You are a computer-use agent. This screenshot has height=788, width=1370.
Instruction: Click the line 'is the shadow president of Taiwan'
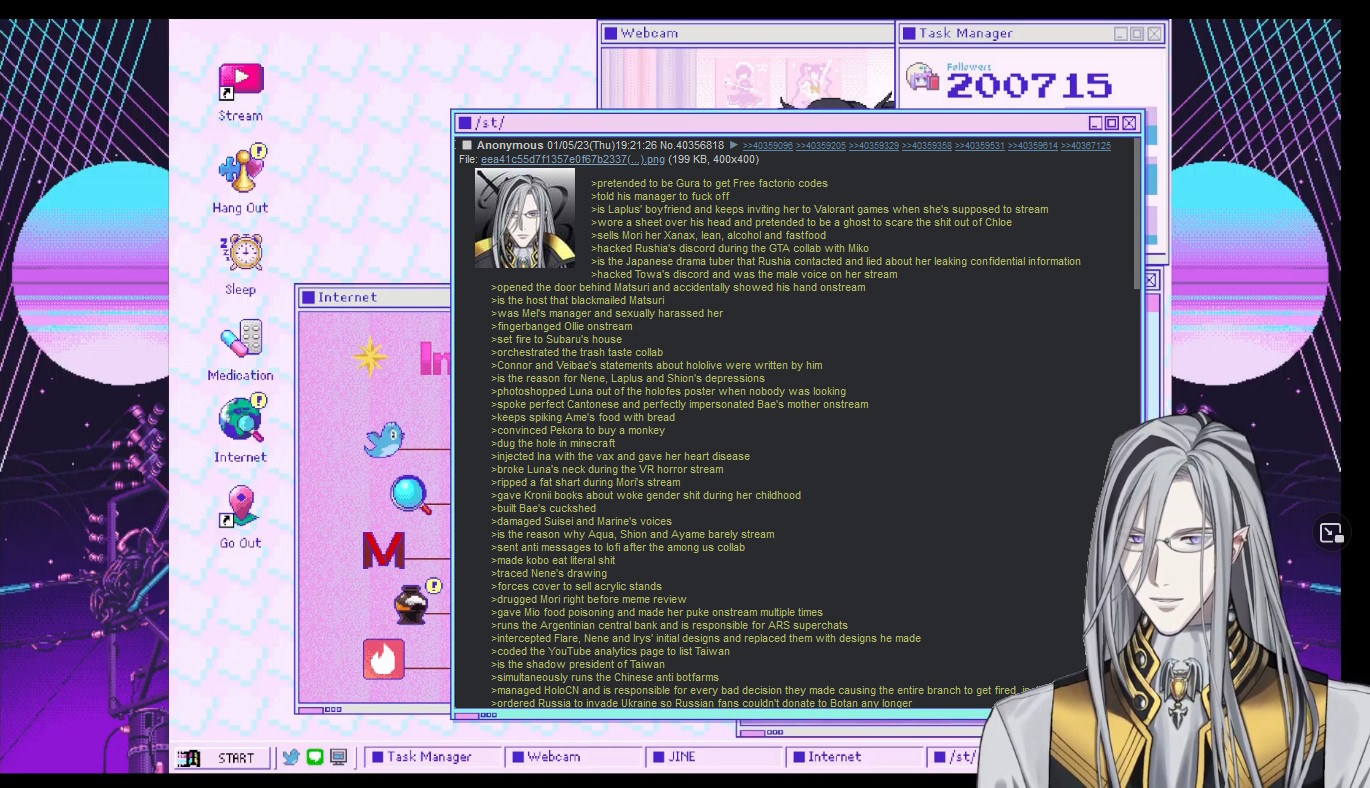pos(578,664)
